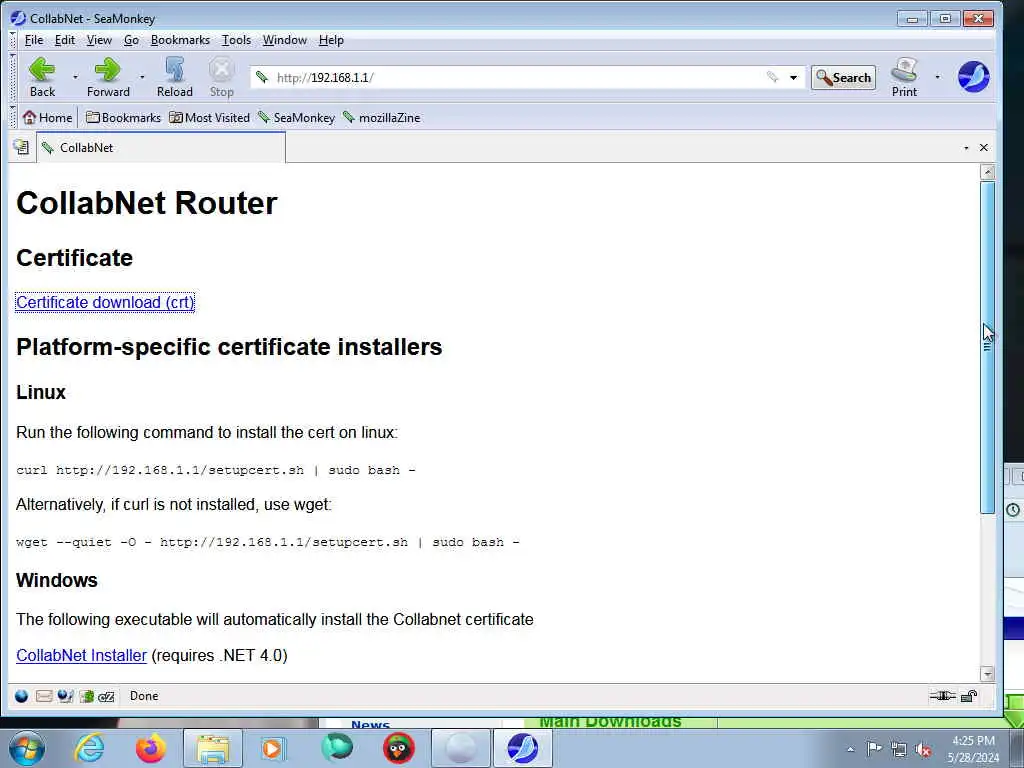Open the green globe taskbar app
The width and height of the screenshot is (1024, 768).
337,748
